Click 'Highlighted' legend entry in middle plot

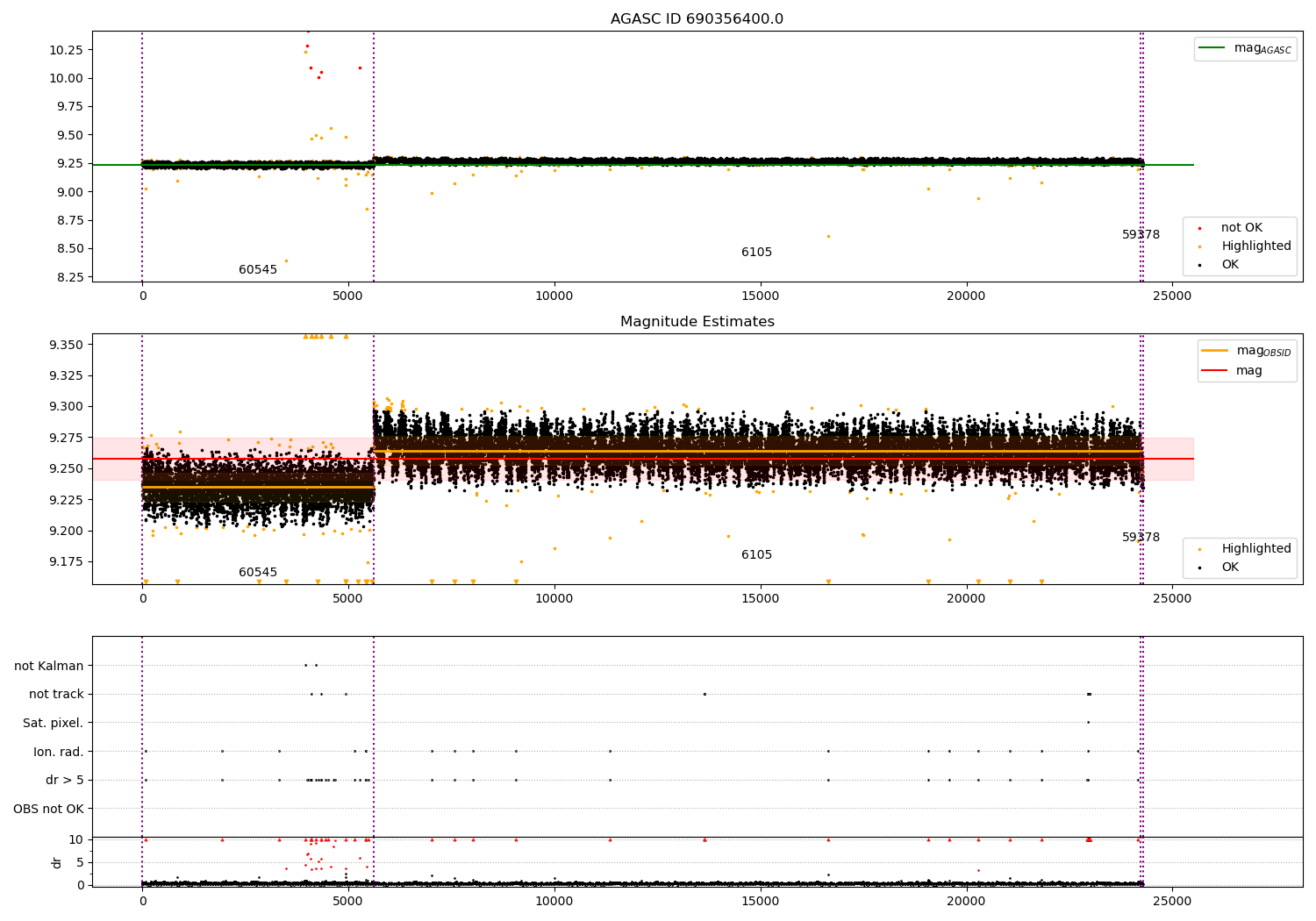(x=1245, y=549)
